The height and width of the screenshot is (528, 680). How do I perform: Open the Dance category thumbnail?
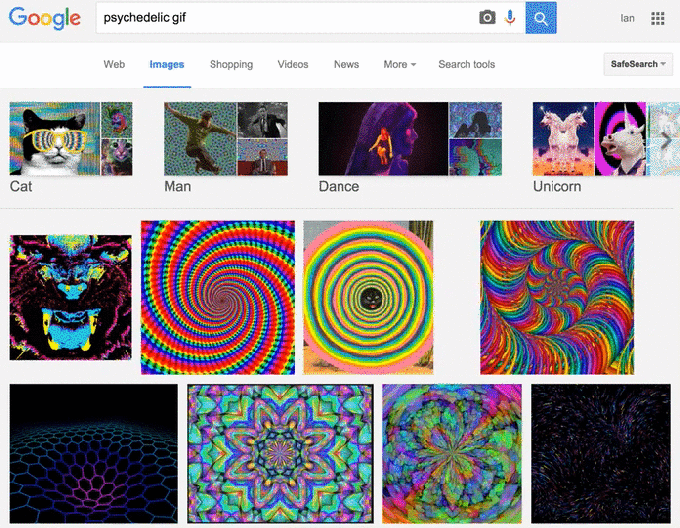point(382,139)
